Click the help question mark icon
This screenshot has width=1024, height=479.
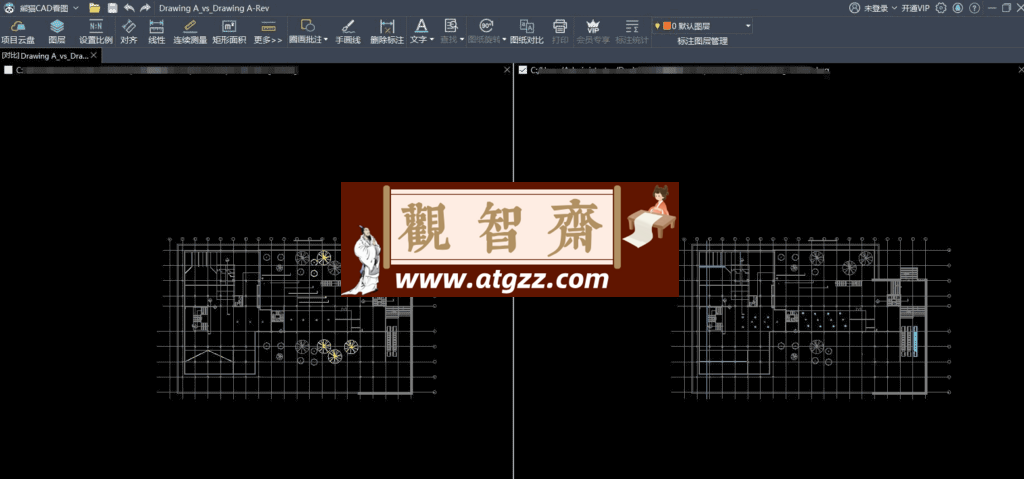(974, 8)
